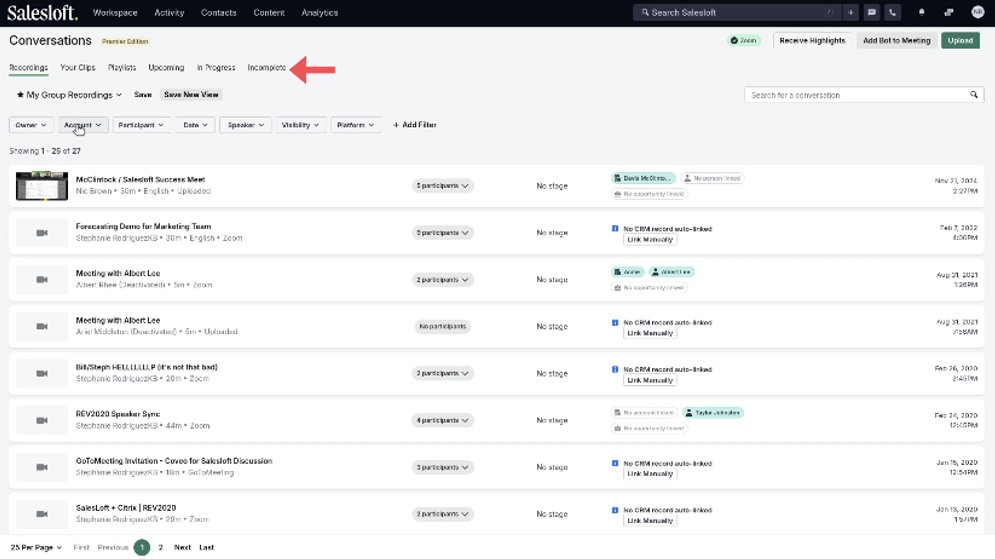
Task: Click camera icon for REV2020 Speaker Sync
Action: 42,421
